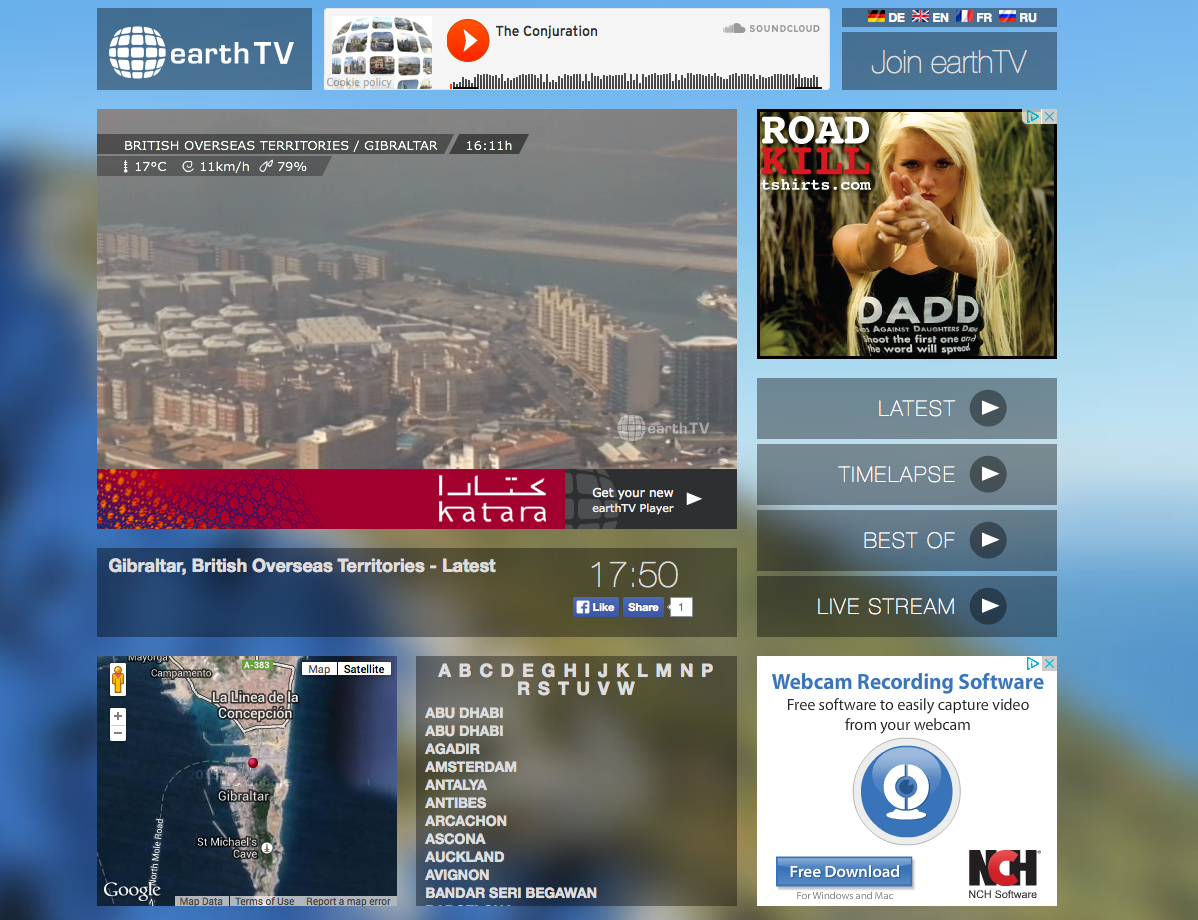Screen dimensions: 1198x920
Task: Jump to cities starting with W
Action: point(626,688)
